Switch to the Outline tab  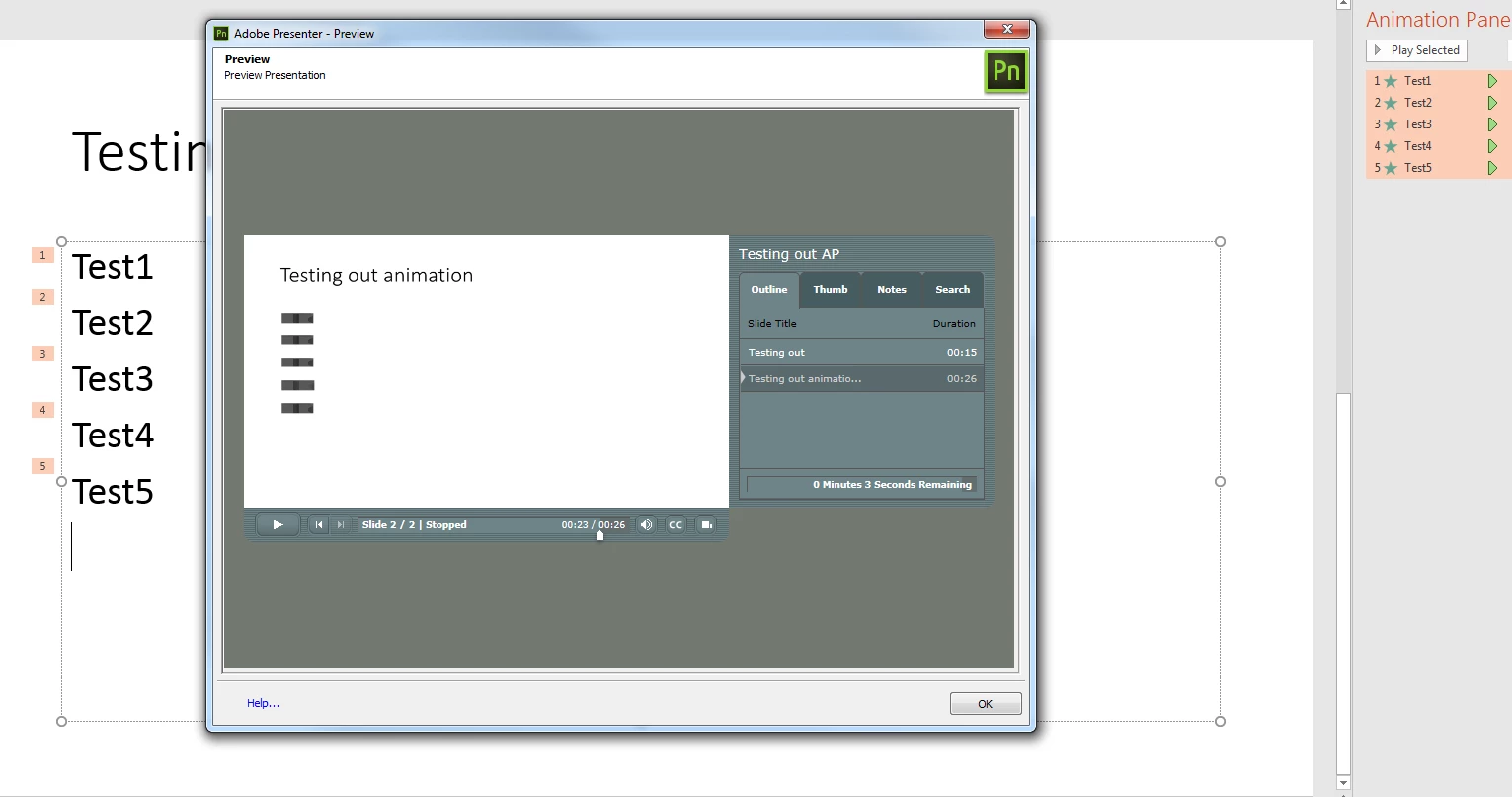[769, 290]
